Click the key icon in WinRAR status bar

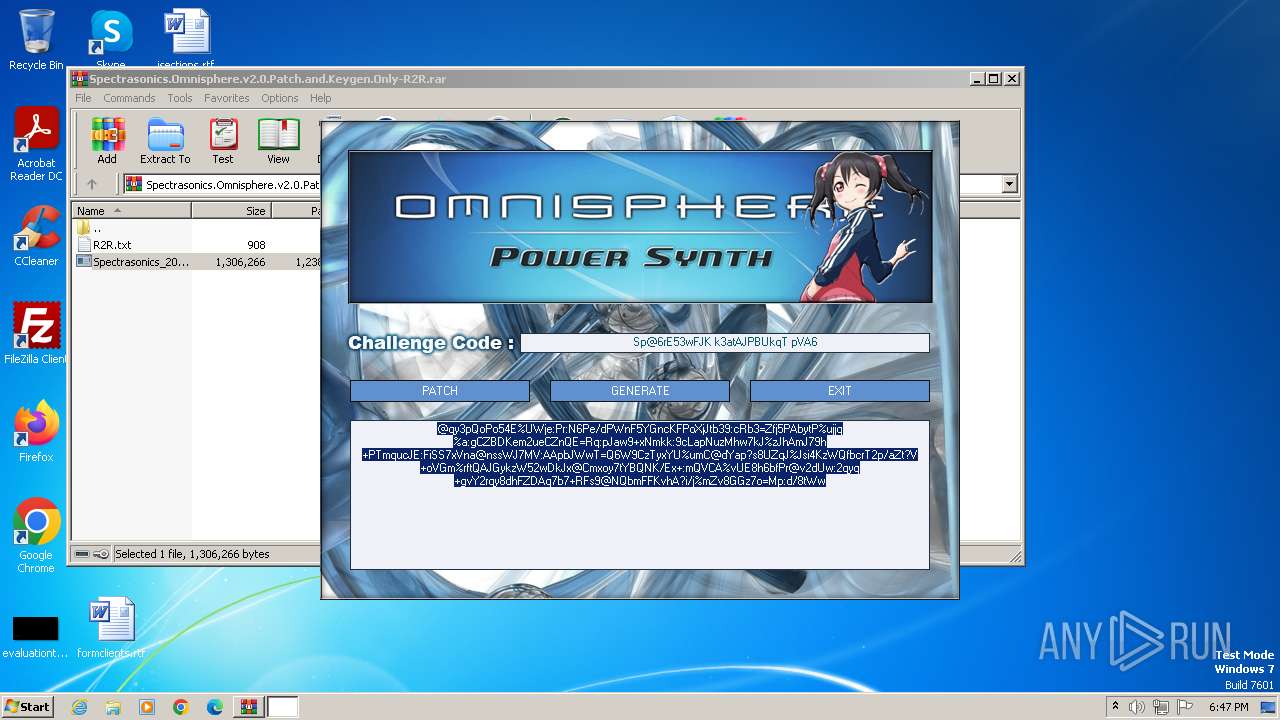coord(101,554)
